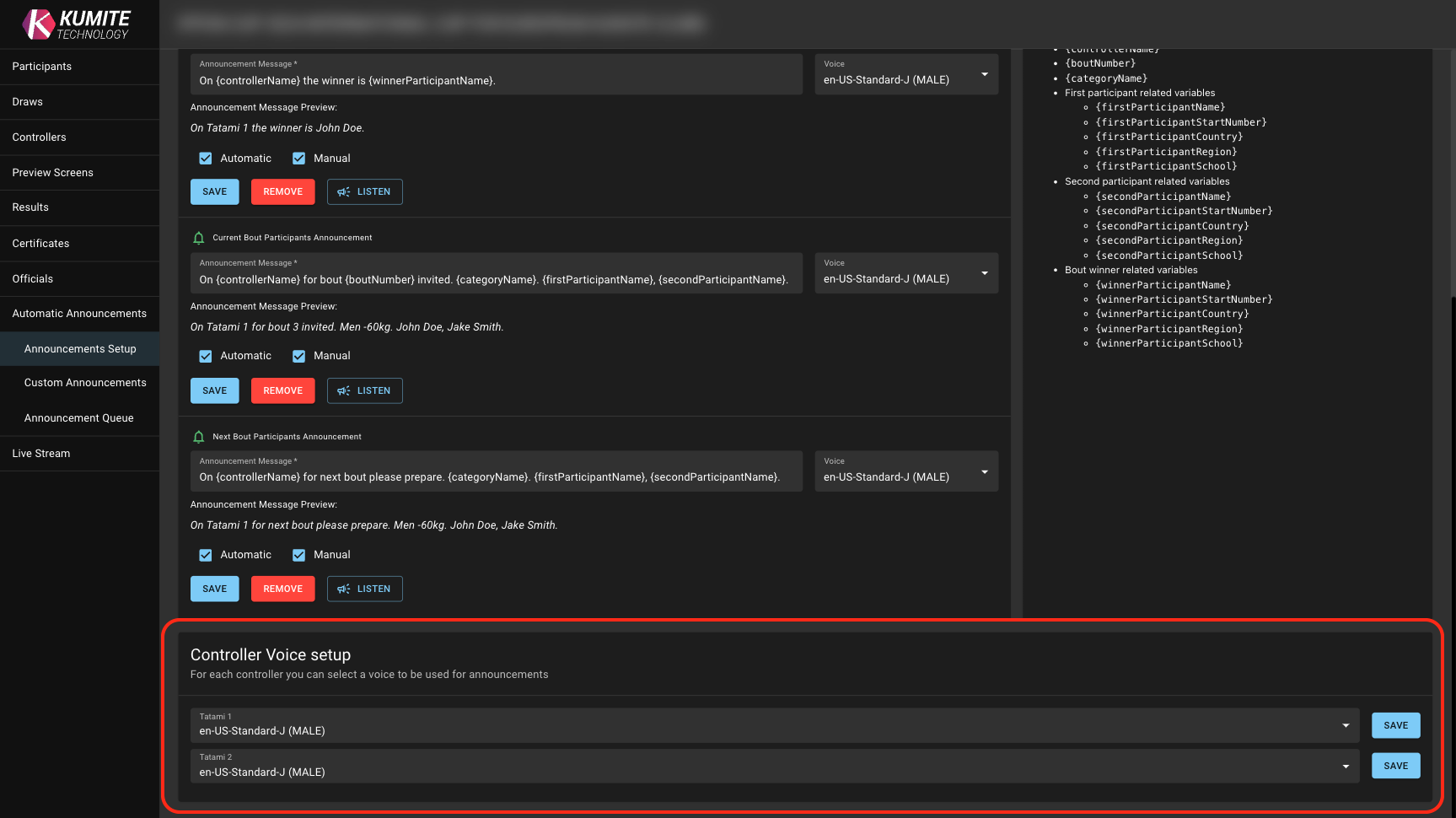The image size is (1456, 818).
Task: Select Automatic Announcements menu item
Action: pyautogui.click(x=79, y=314)
